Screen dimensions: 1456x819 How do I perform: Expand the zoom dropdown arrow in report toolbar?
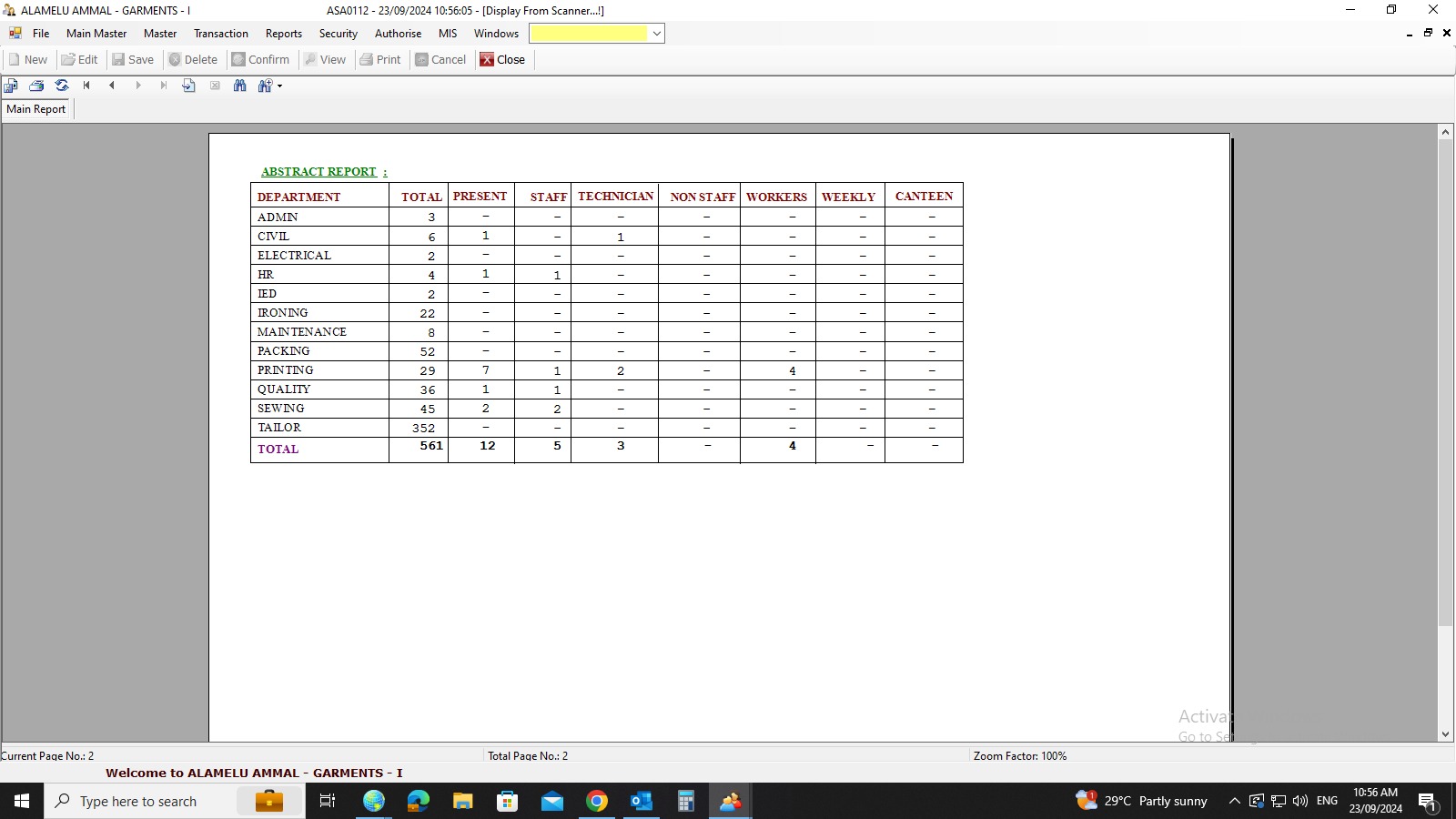[280, 86]
